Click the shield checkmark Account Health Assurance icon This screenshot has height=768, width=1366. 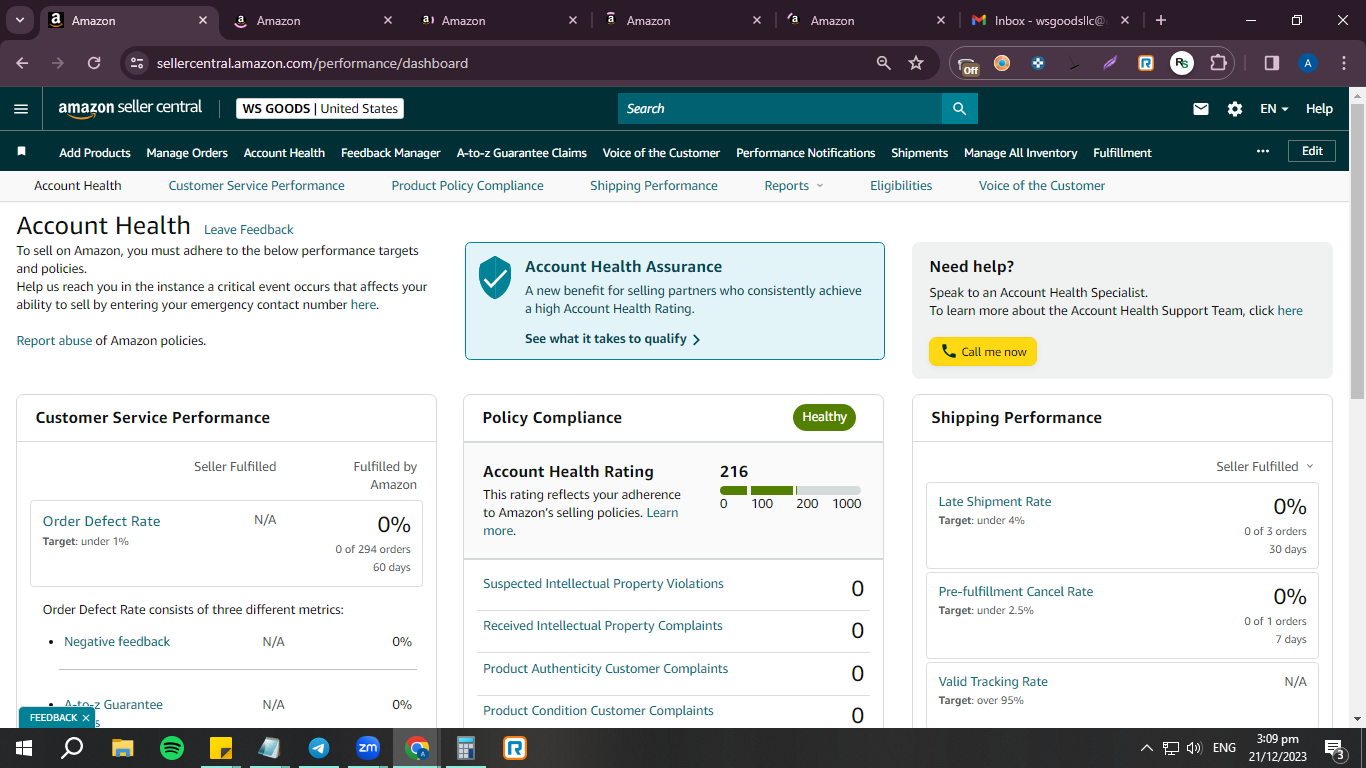point(495,277)
